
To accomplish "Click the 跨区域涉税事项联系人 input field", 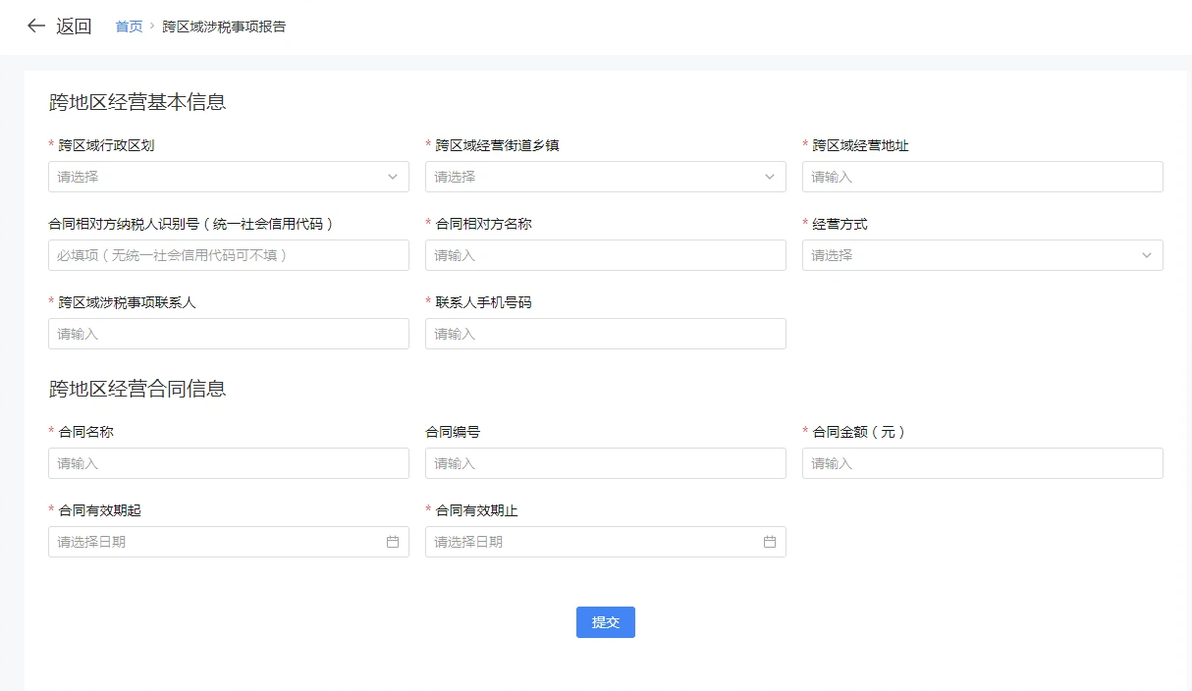I will (x=228, y=334).
